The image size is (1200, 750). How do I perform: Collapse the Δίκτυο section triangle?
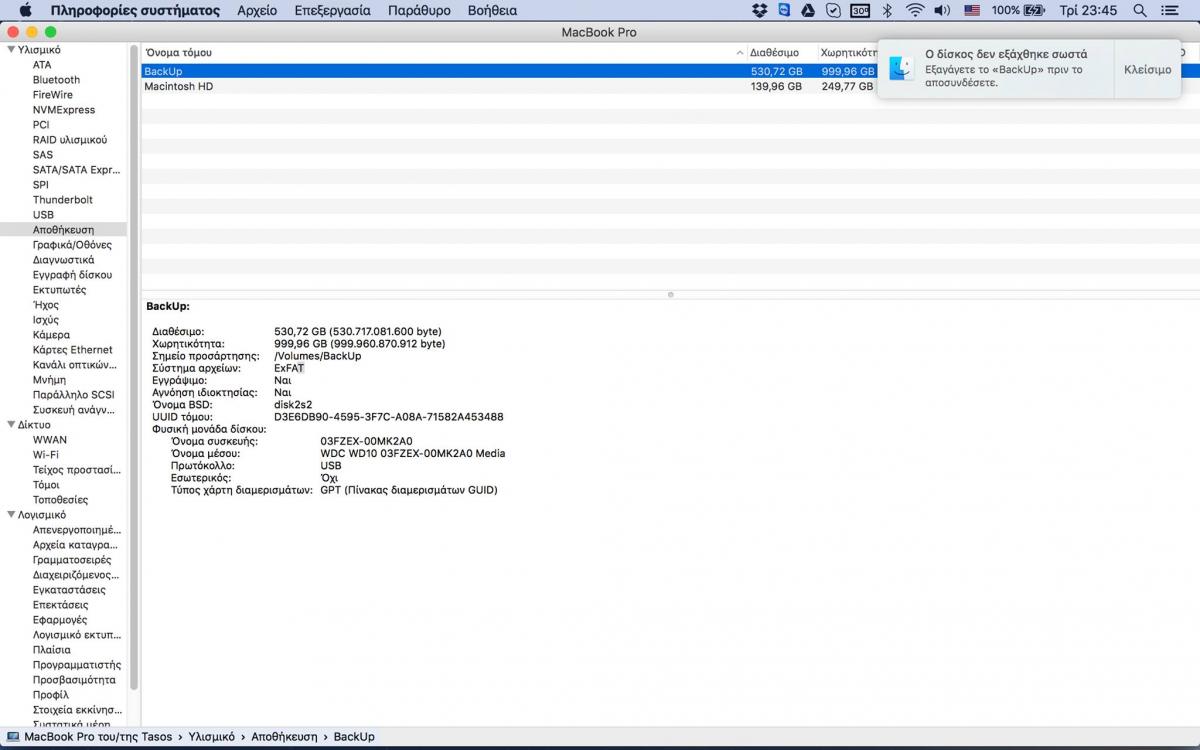point(11,424)
